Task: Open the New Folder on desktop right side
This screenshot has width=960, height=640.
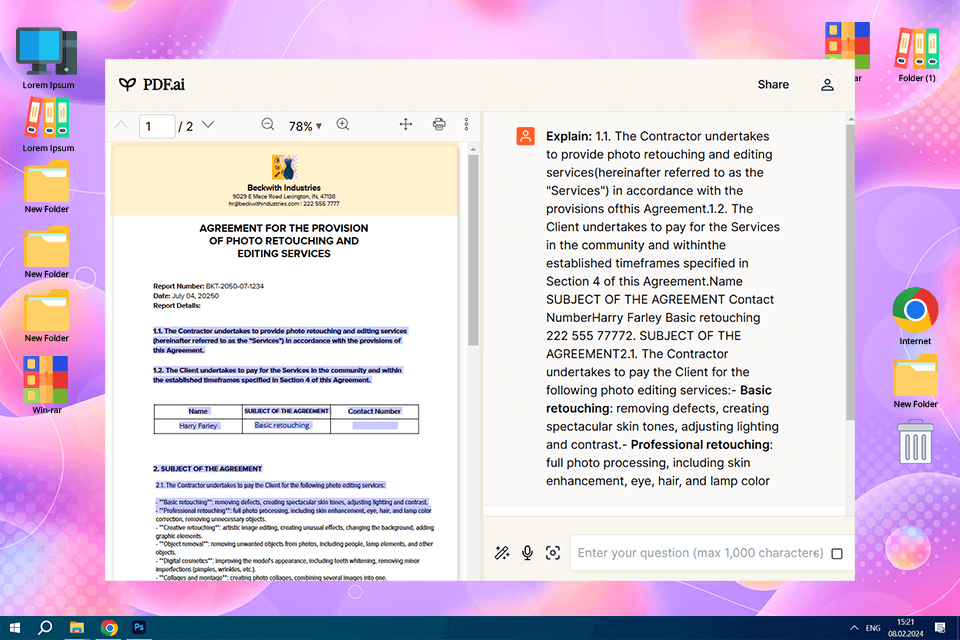Action: [x=915, y=382]
